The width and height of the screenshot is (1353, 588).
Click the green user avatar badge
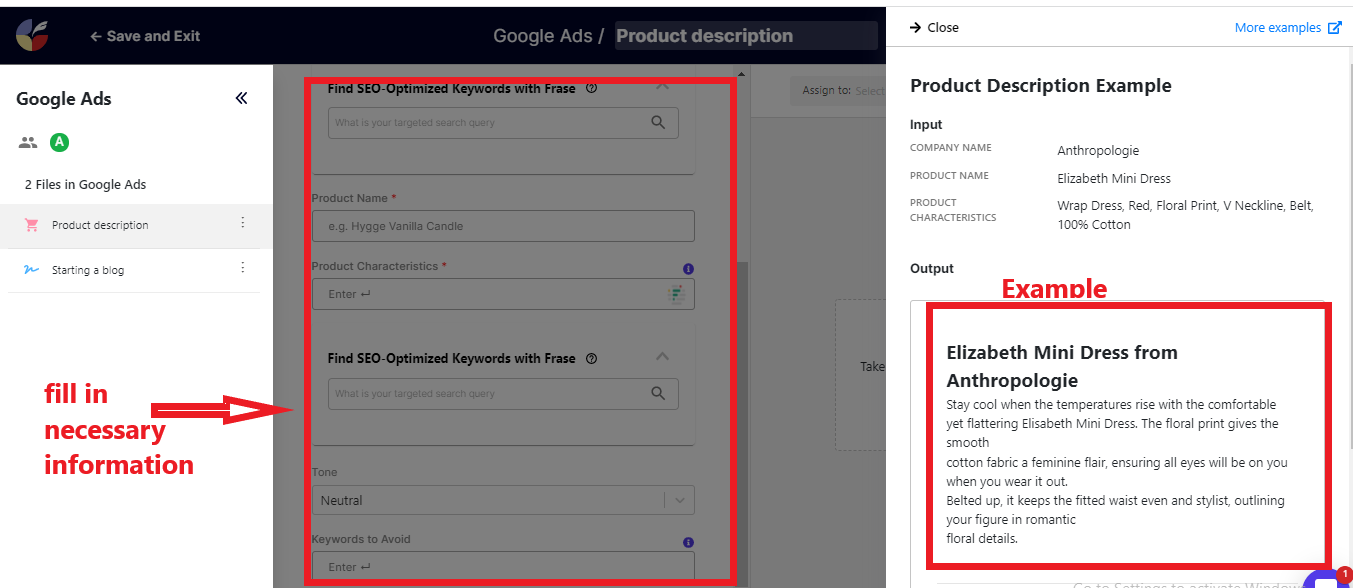[x=59, y=142]
